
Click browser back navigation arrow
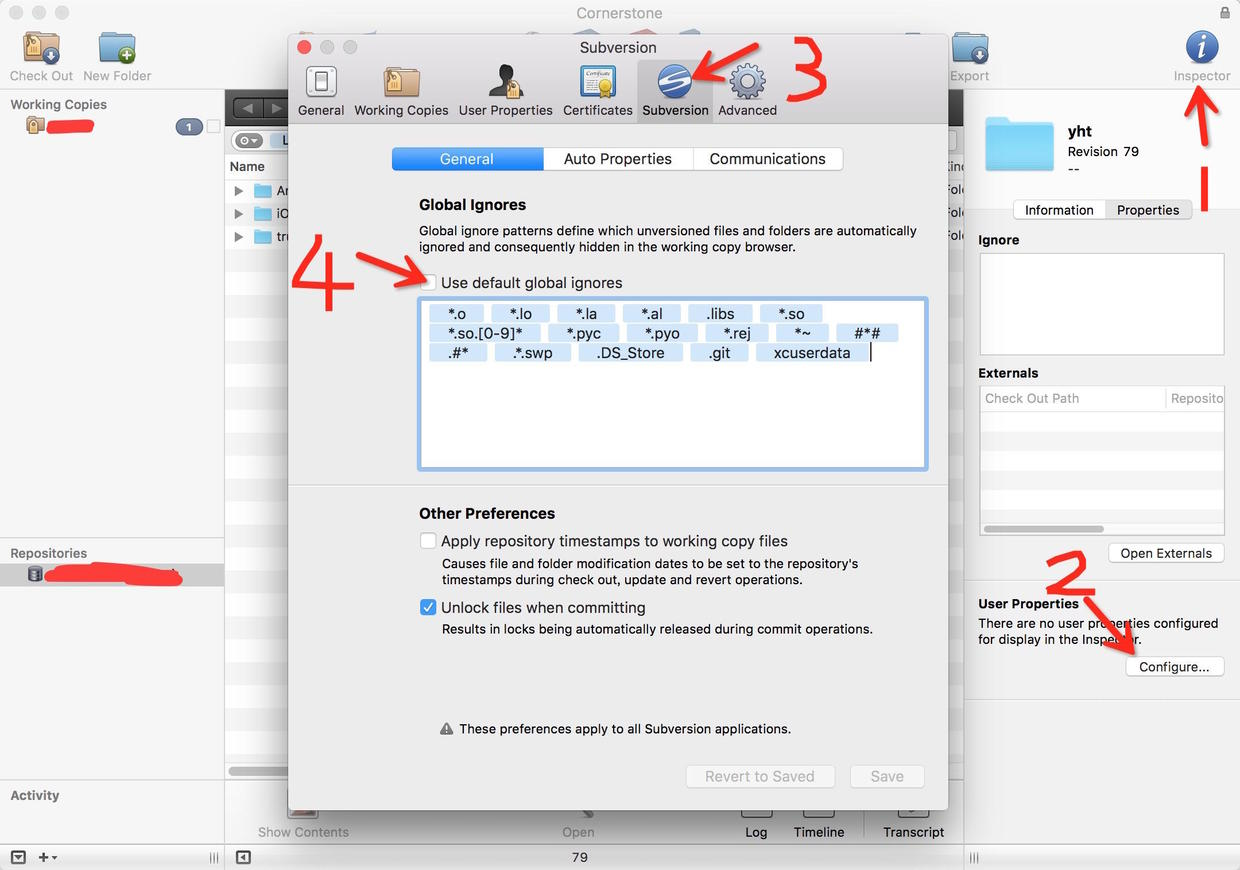pyautogui.click(x=247, y=108)
